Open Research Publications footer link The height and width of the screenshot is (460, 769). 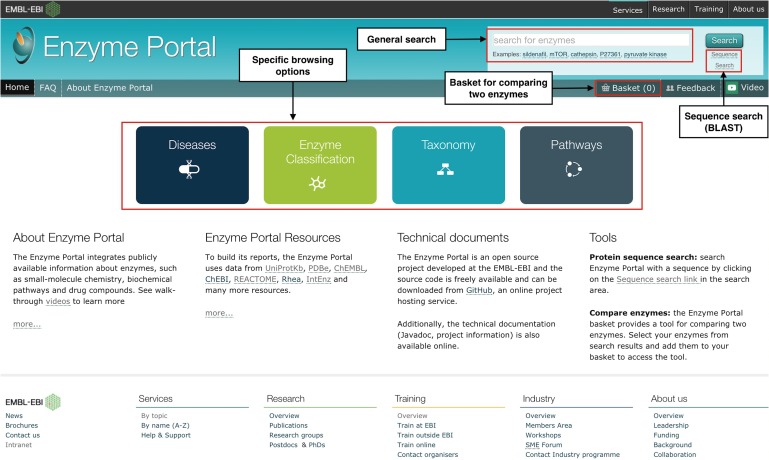(x=288, y=425)
